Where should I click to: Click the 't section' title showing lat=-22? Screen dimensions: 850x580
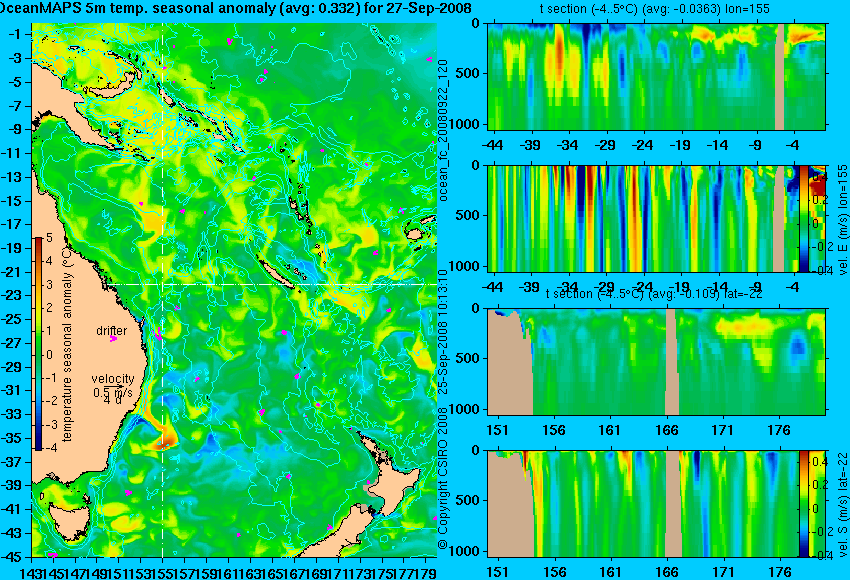pos(654,294)
